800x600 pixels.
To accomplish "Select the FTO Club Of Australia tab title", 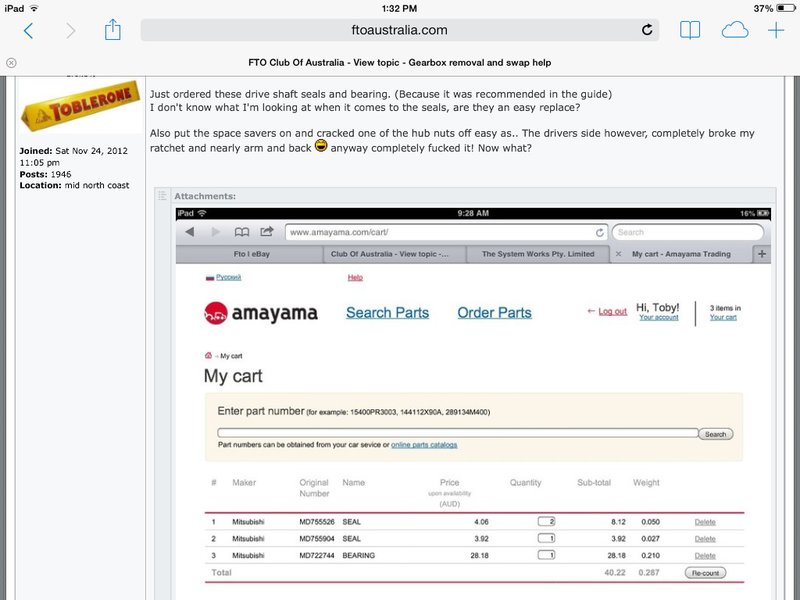I will (x=399, y=63).
